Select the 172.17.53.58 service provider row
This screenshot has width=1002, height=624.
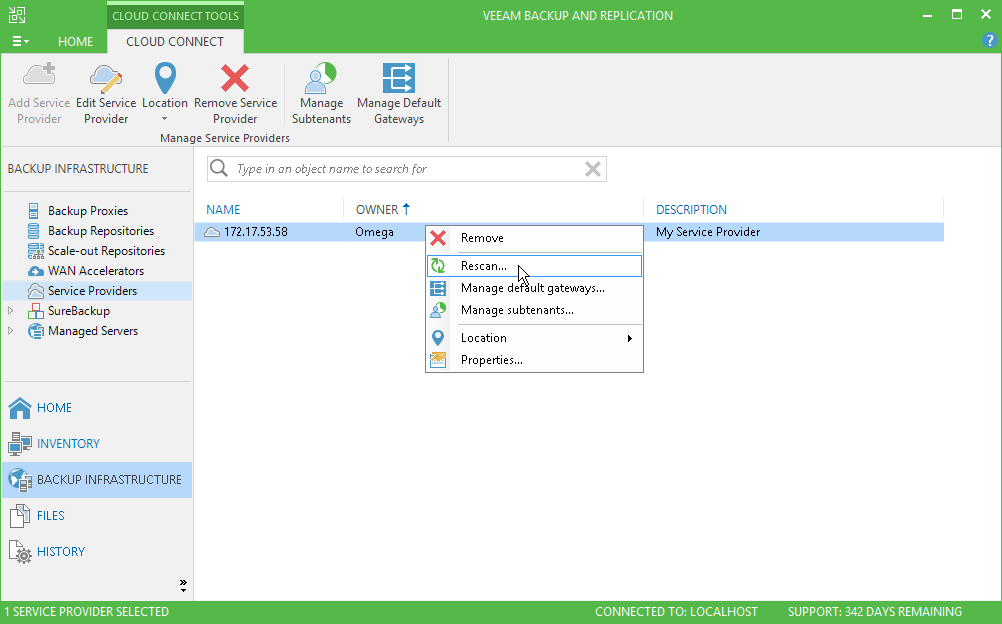tap(569, 231)
